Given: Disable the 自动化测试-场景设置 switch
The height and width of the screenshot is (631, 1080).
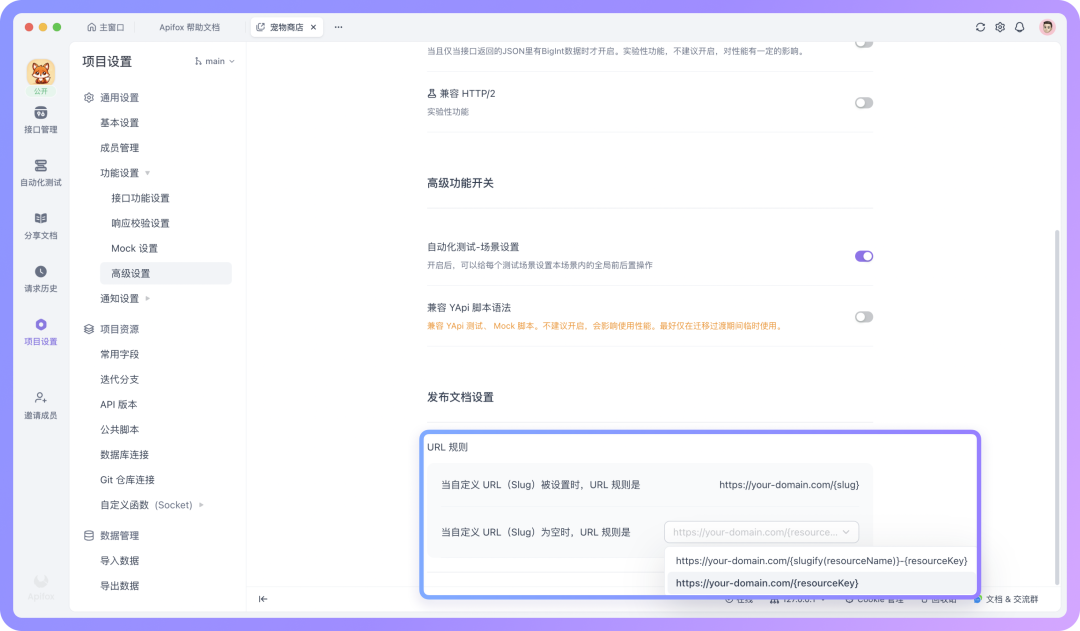Looking at the screenshot, I should tap(864, 256).
